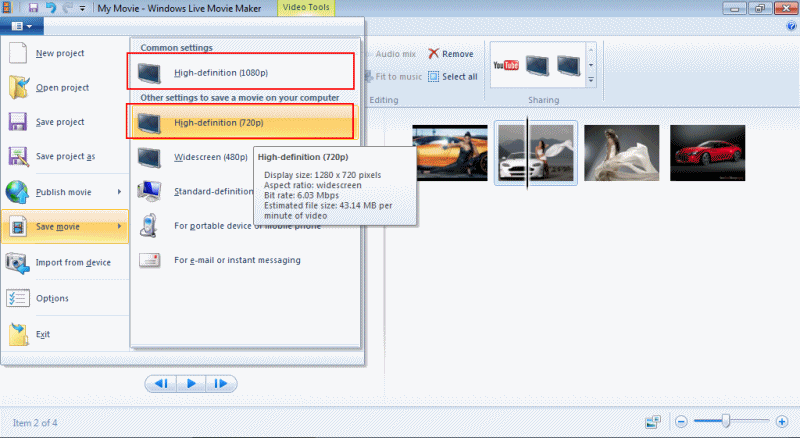Expand the Sharing gallery more options
Viewport: 800px width, 438px height.
[591, 80]
